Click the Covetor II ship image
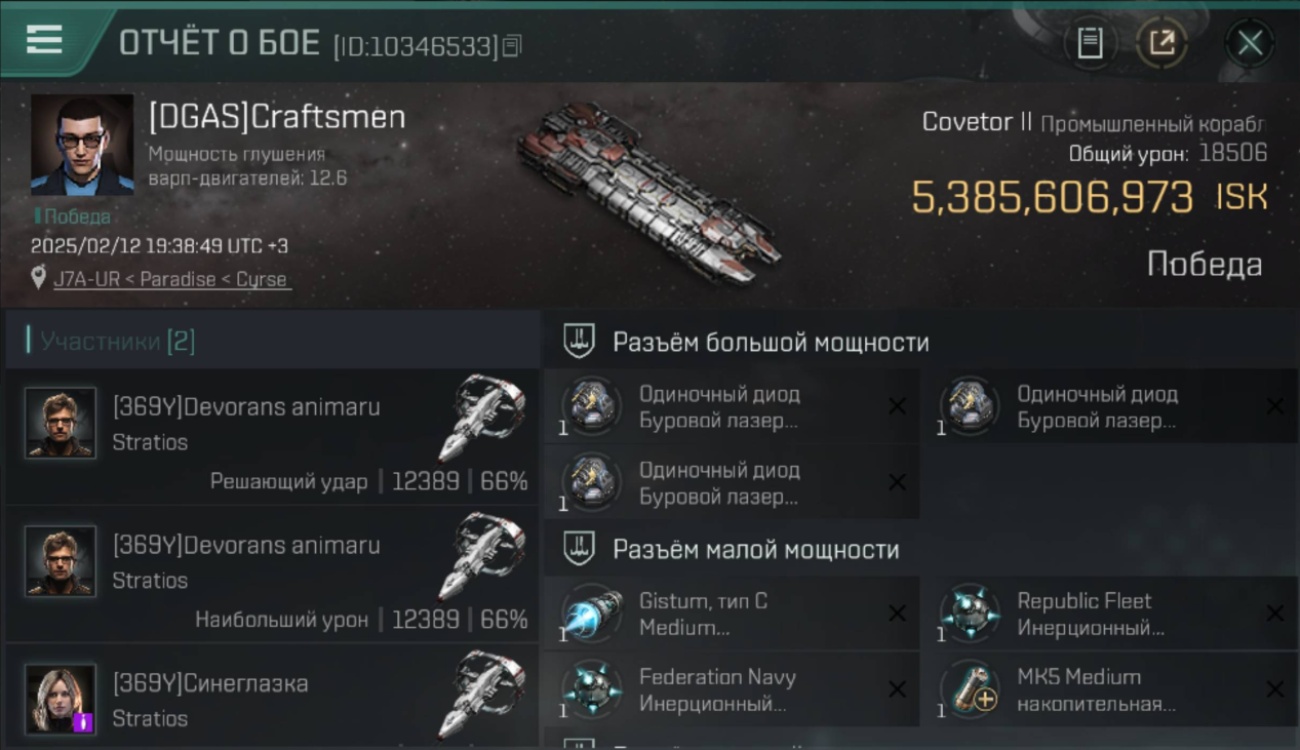This screenshot has height=750, width=1300. (650, 192)
